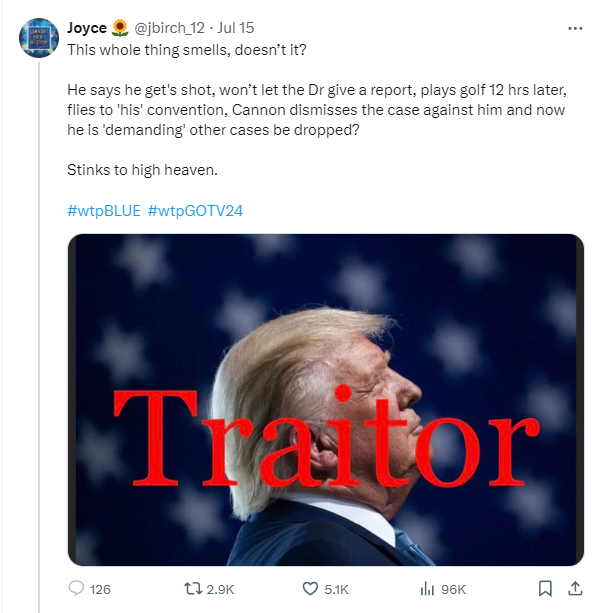
Task: Follow the #wtpGOTV24 hashtag
Action: tap(195, 211)
